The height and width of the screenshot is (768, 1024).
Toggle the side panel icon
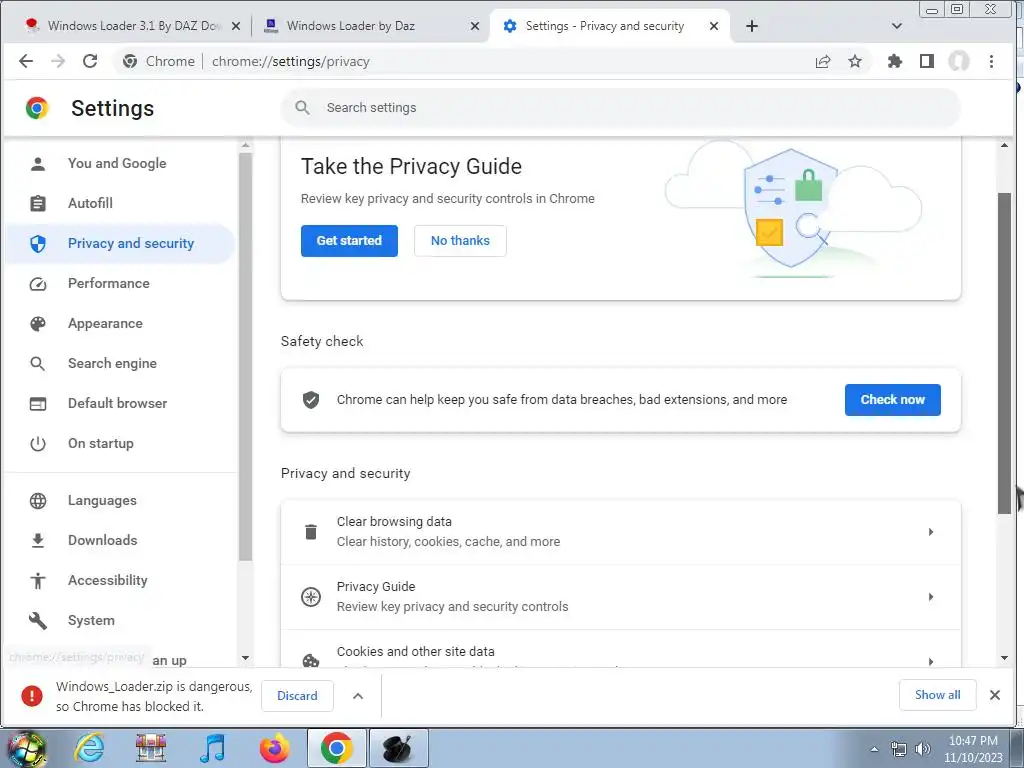[x=927, y=61]
